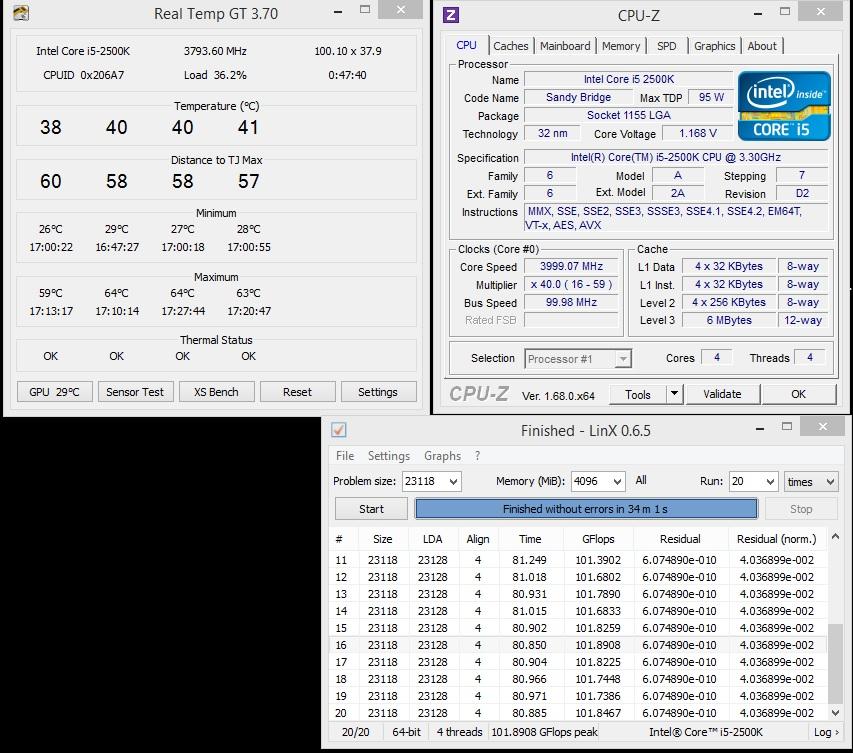This screenshot has width=853, height=753.
Task: Click the Size column header in LinX
Action: click(x=382, y=539)
